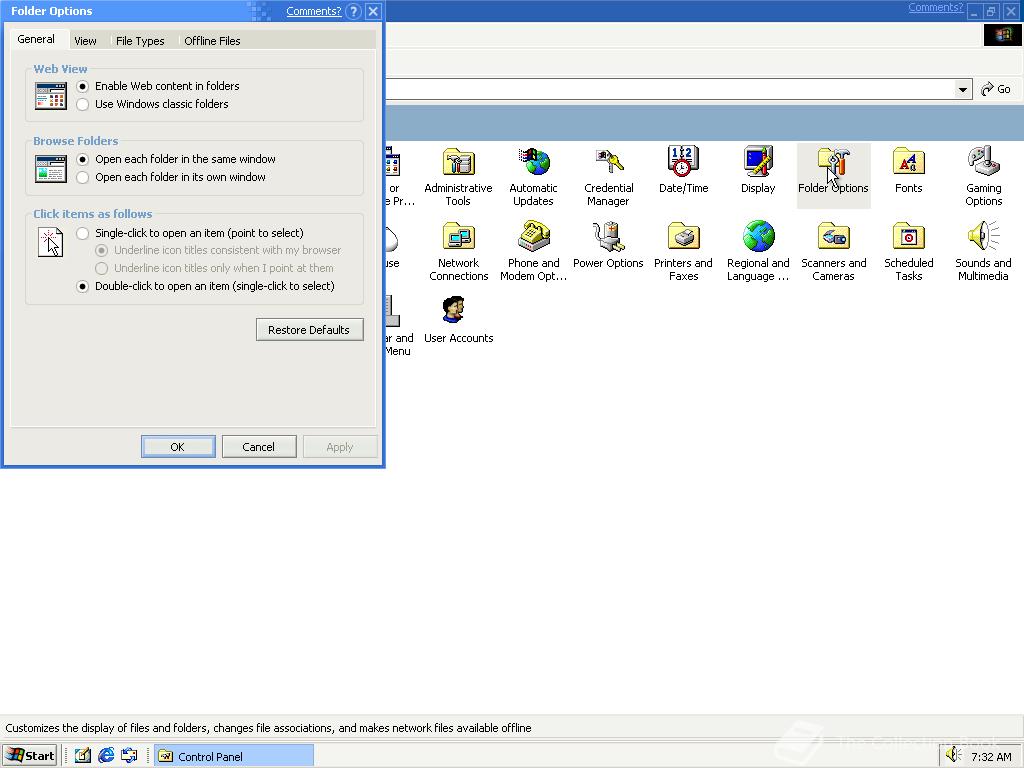Switch to the View tab
The image size is (1024, 768).
86,40
